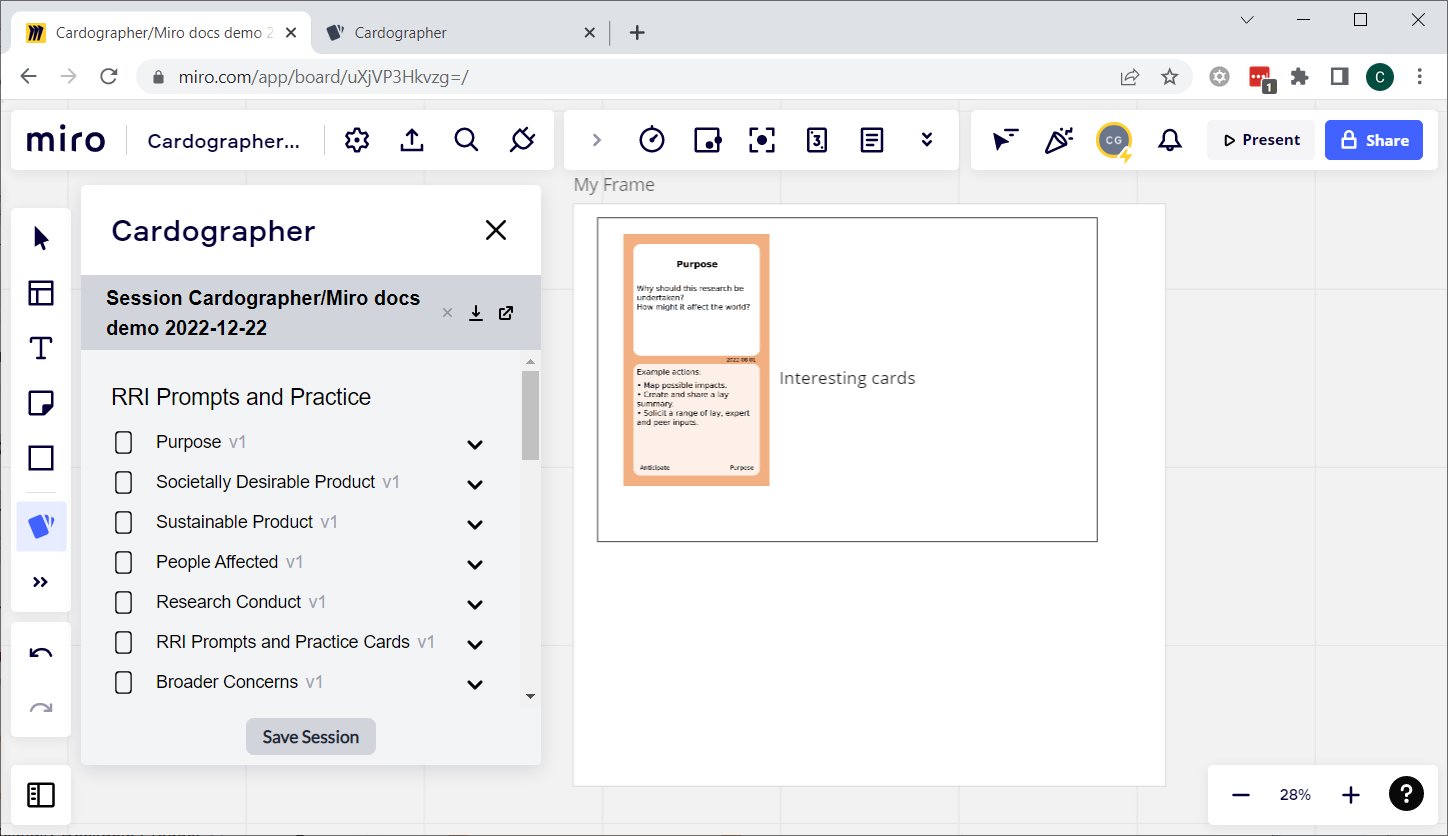
Task: Toggle collaborators' cursors visibility
Action: [1005, 140]
